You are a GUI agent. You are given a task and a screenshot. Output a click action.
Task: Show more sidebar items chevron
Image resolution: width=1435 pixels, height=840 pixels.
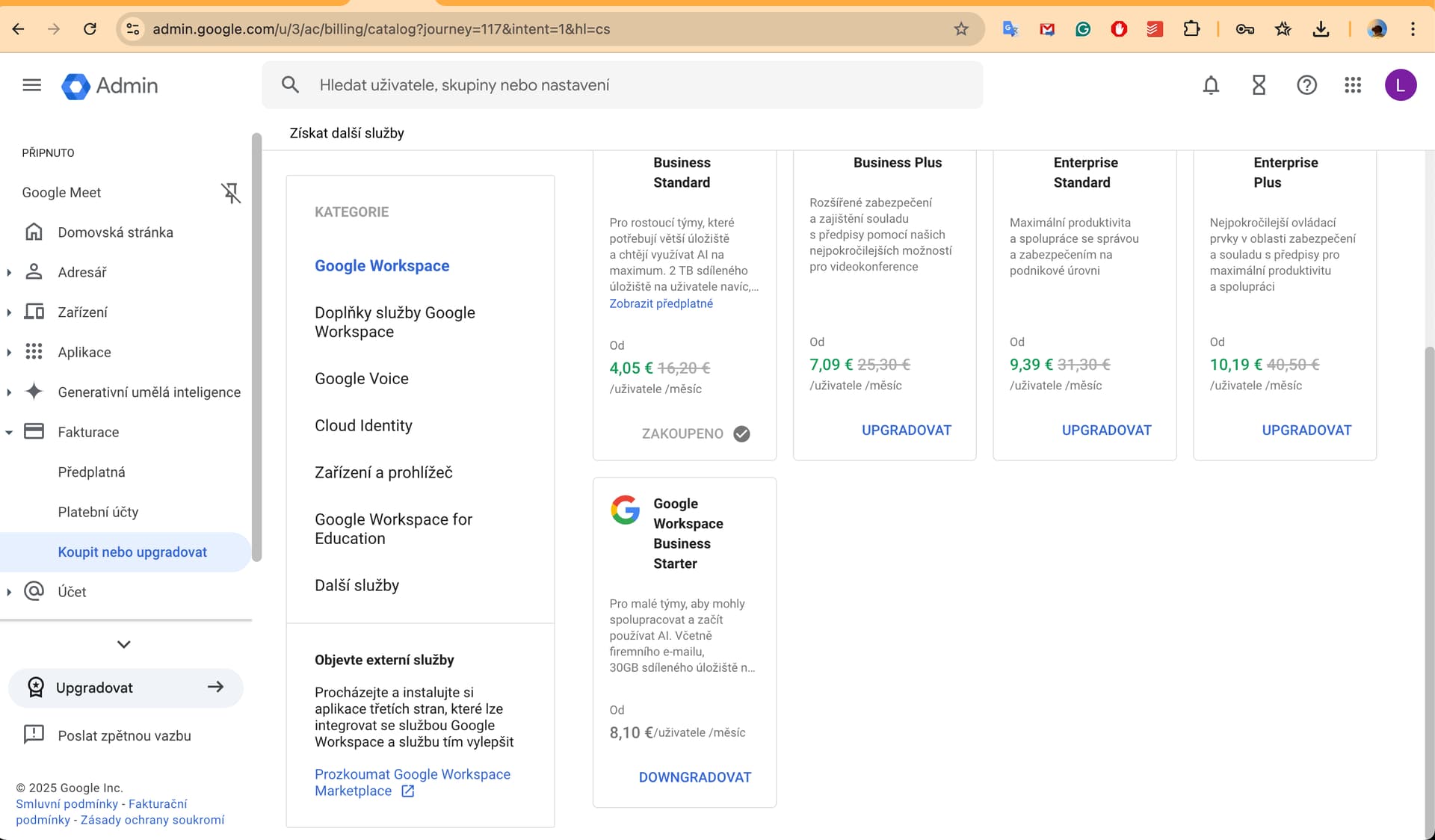pyautogui.click(x=124, y=644)
